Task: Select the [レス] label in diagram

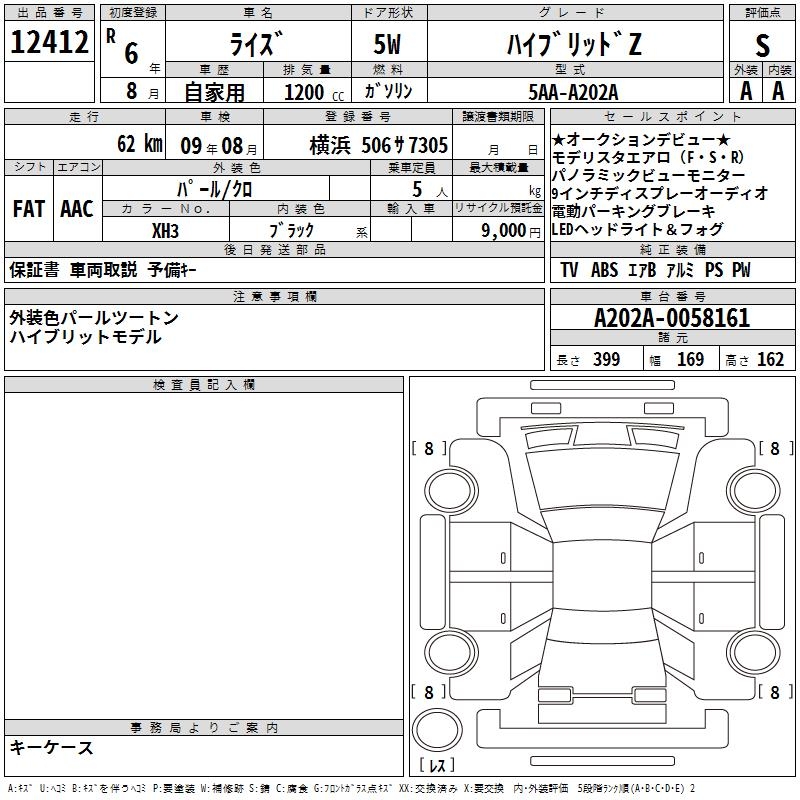Action: [x=437, y=765]
